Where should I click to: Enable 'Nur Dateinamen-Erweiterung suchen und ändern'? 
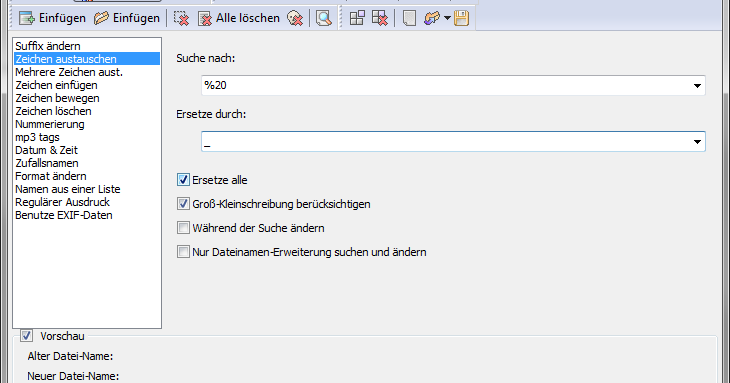tap(183, 252)
